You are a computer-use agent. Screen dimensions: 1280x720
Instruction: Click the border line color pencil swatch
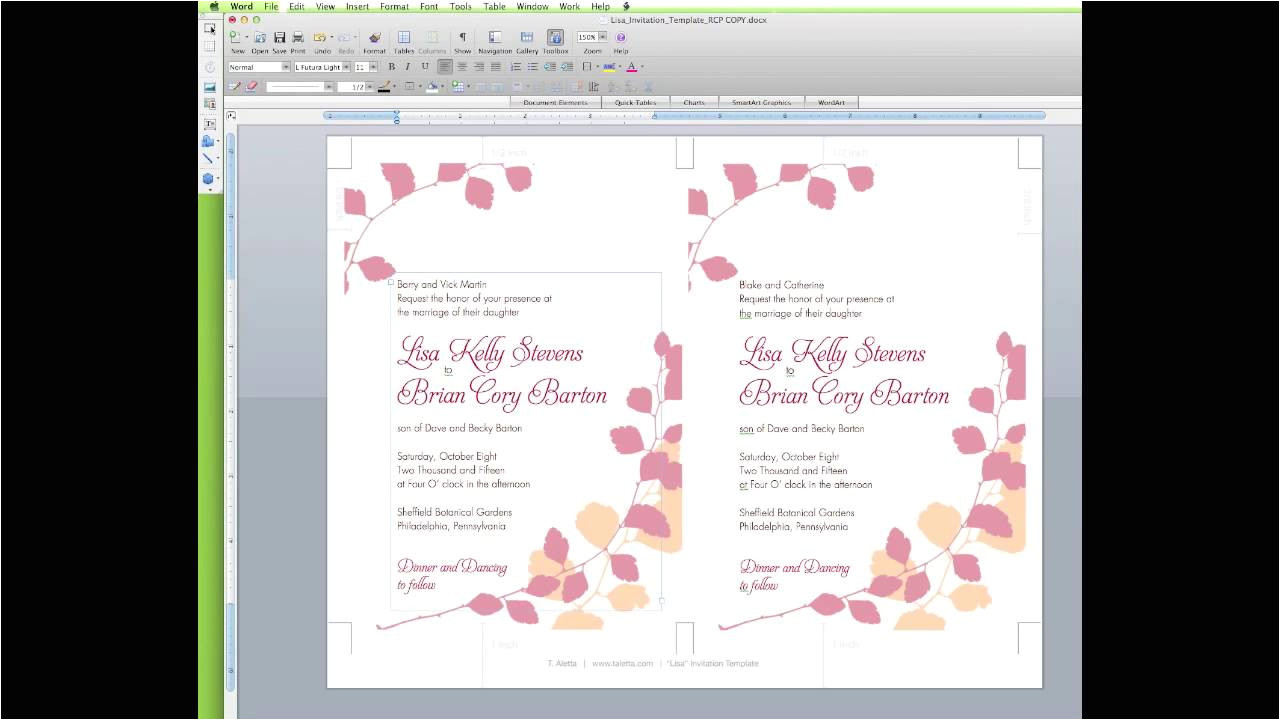pos(386,87)
